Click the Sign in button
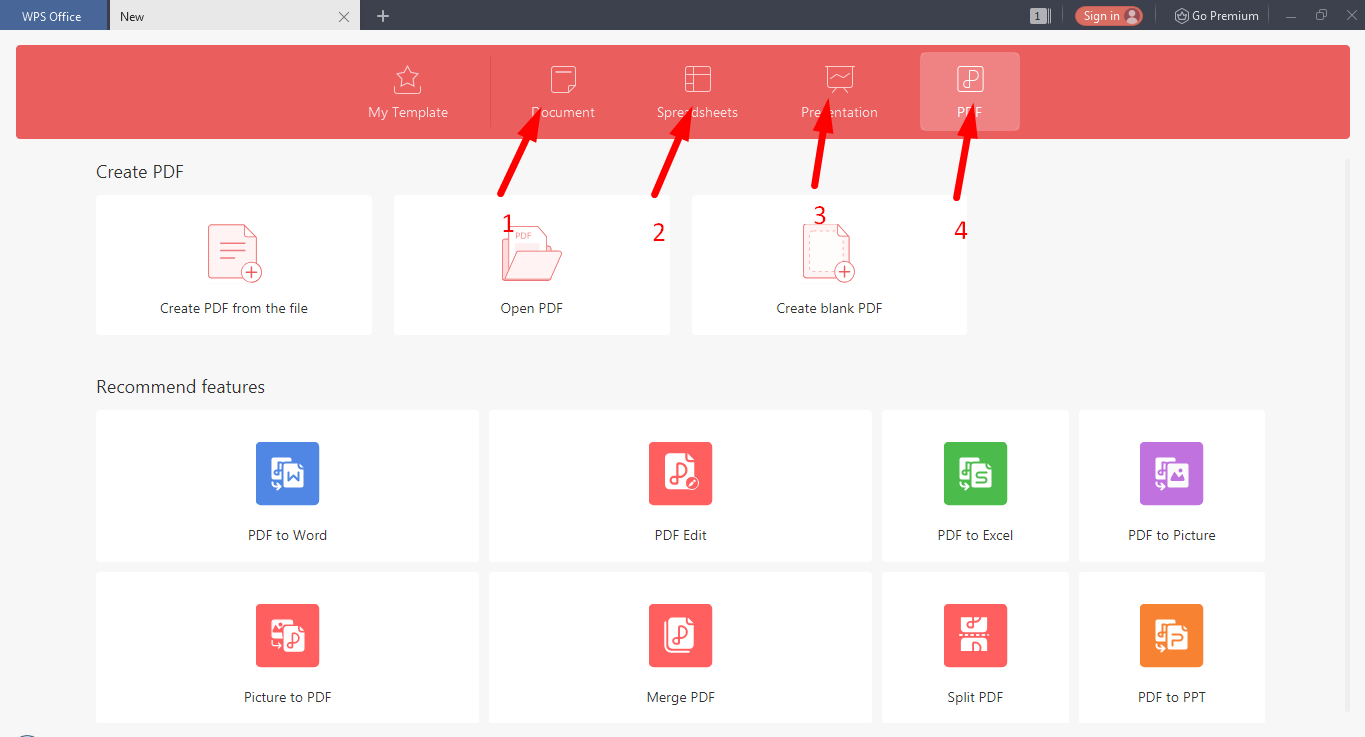 [1108, 15]
